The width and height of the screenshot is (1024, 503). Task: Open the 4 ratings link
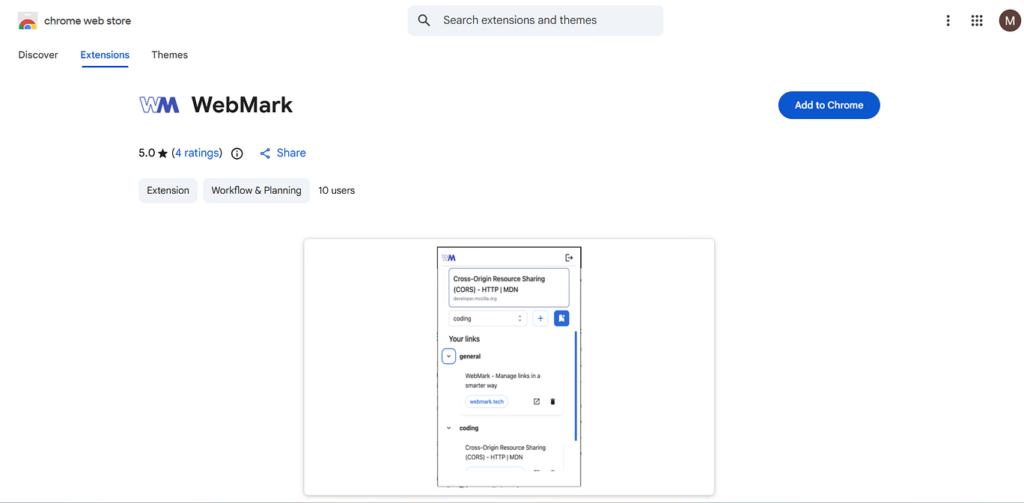pyautogui.click(x=197, y=153)
